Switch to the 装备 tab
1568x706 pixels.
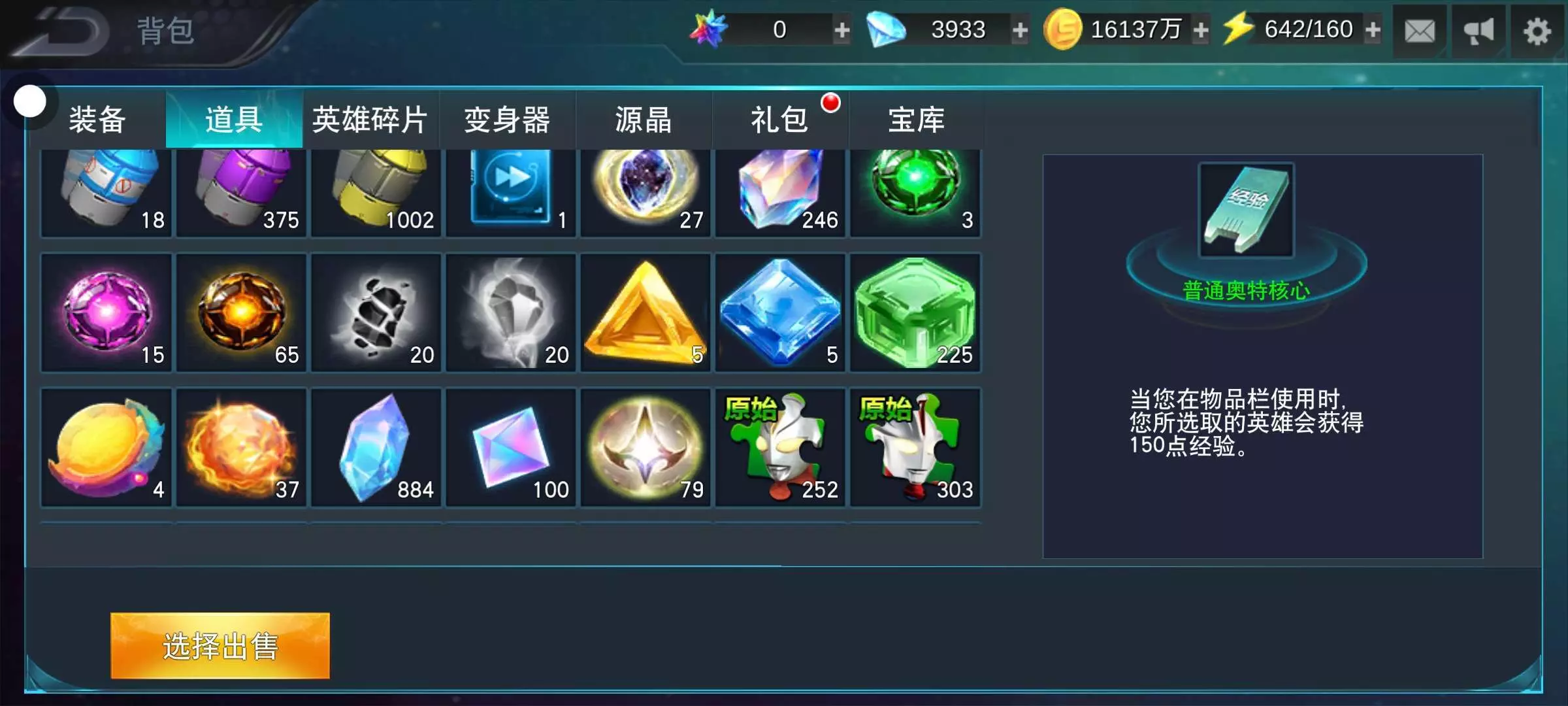point(97,120)
